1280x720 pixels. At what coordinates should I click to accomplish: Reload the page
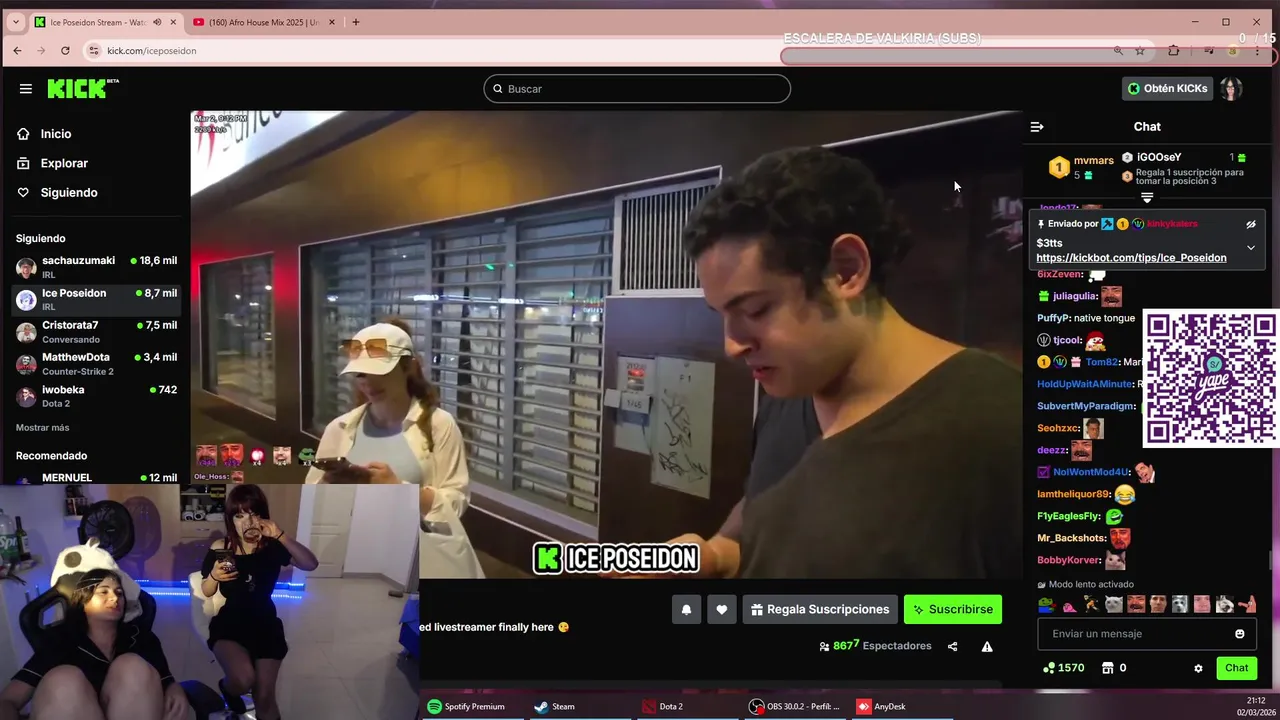[x=65, y=51]
